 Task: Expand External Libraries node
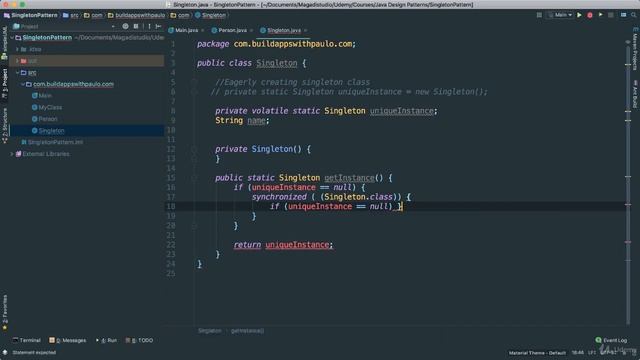click(12, 154)
